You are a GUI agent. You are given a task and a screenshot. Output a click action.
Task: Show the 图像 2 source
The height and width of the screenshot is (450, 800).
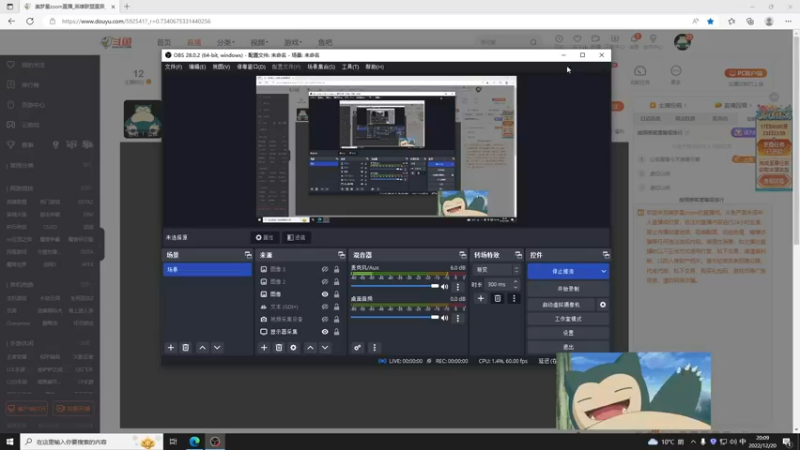click(324, 282)
